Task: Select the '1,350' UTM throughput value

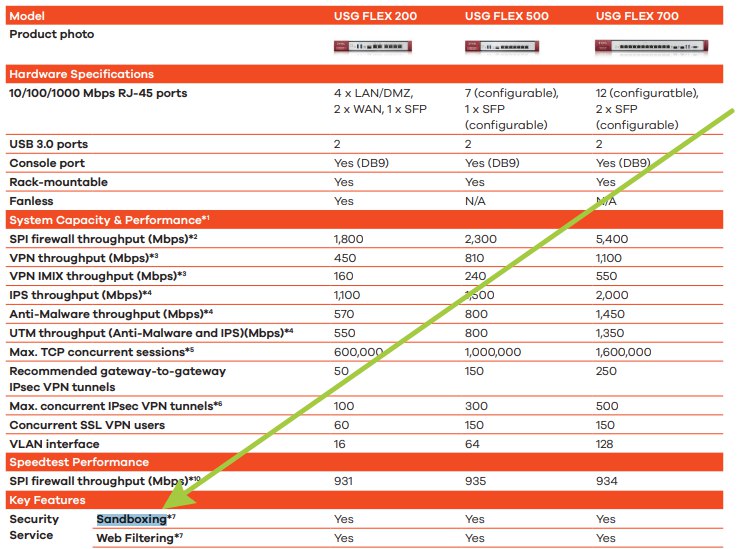Action: click(610, 333)
